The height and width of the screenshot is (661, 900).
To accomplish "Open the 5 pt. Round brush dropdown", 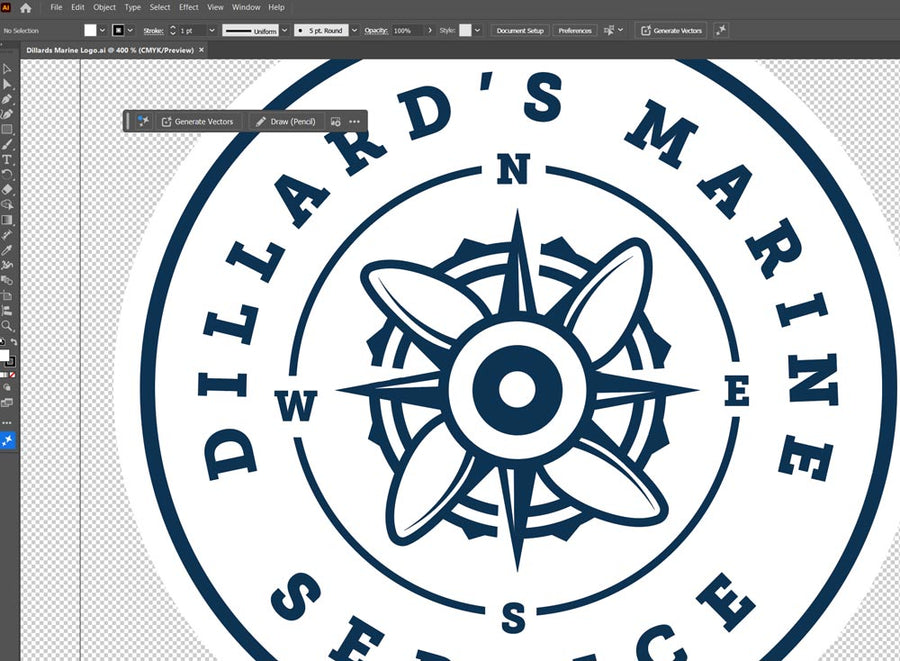I will point(354,30).
